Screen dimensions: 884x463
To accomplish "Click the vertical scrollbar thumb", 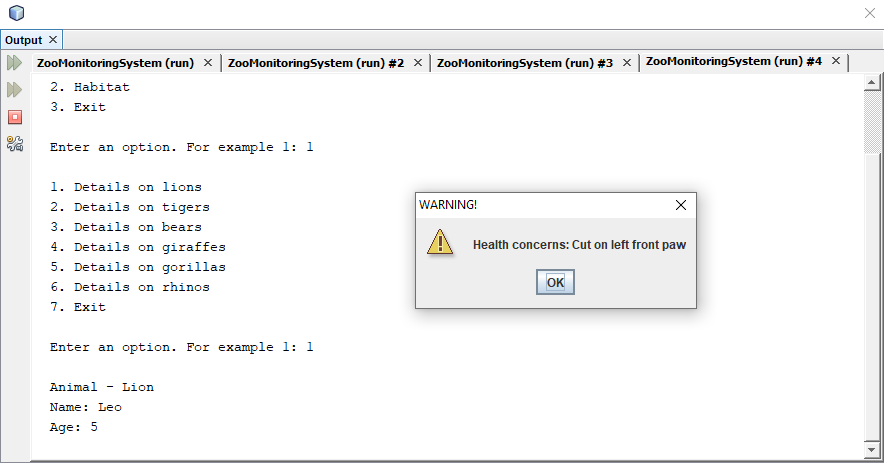I will coord(872,122).
